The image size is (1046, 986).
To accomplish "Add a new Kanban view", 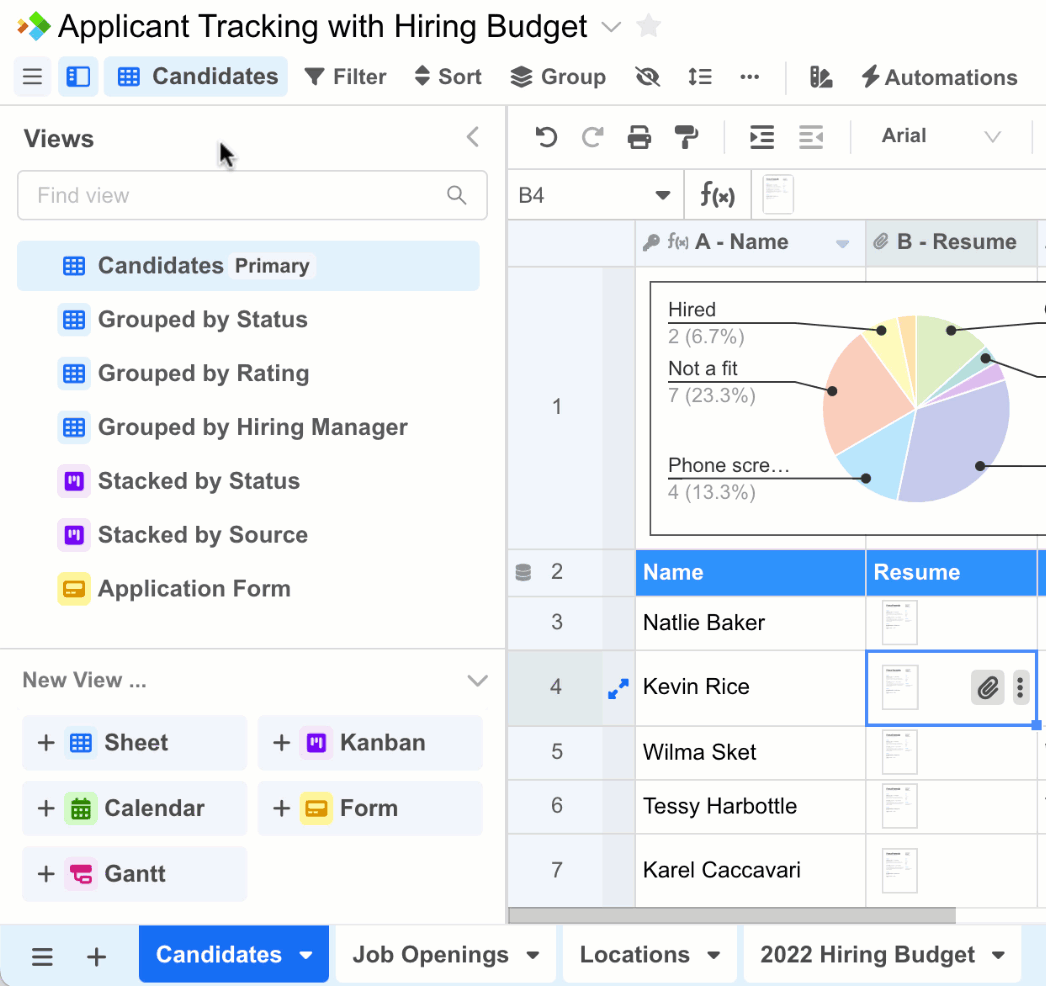I will coord(370,743).
